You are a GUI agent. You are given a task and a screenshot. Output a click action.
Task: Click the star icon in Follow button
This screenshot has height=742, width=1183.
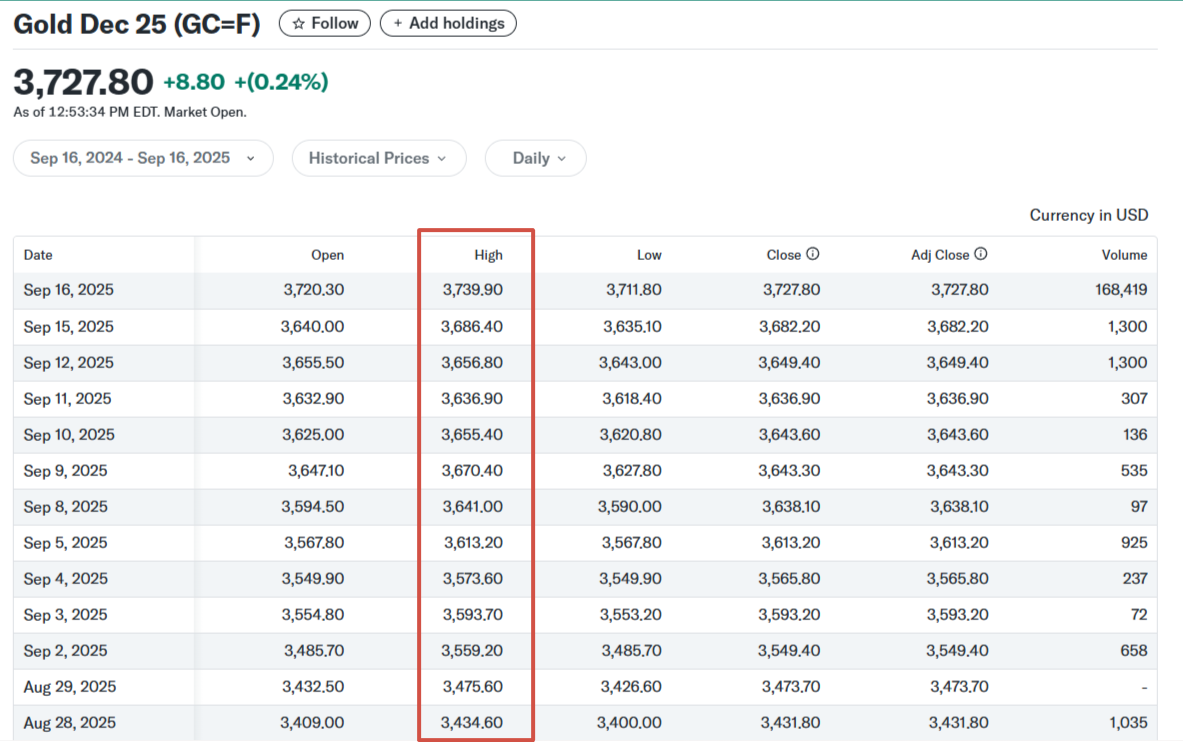tap(299, 23)
